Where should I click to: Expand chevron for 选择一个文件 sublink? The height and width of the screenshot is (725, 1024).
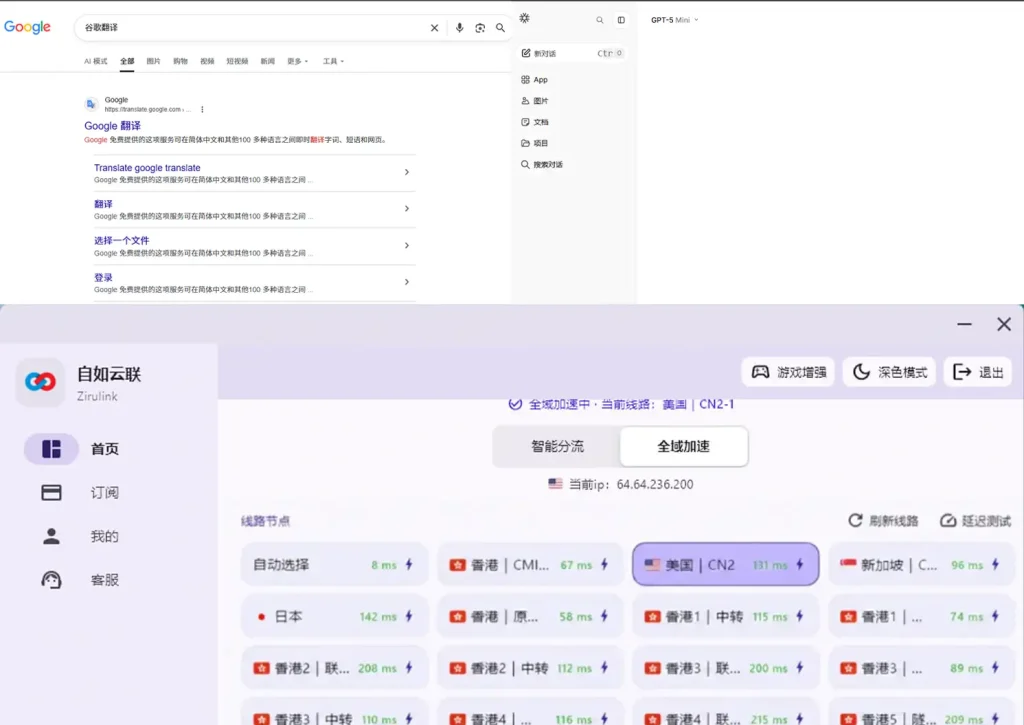click(407, 246)
